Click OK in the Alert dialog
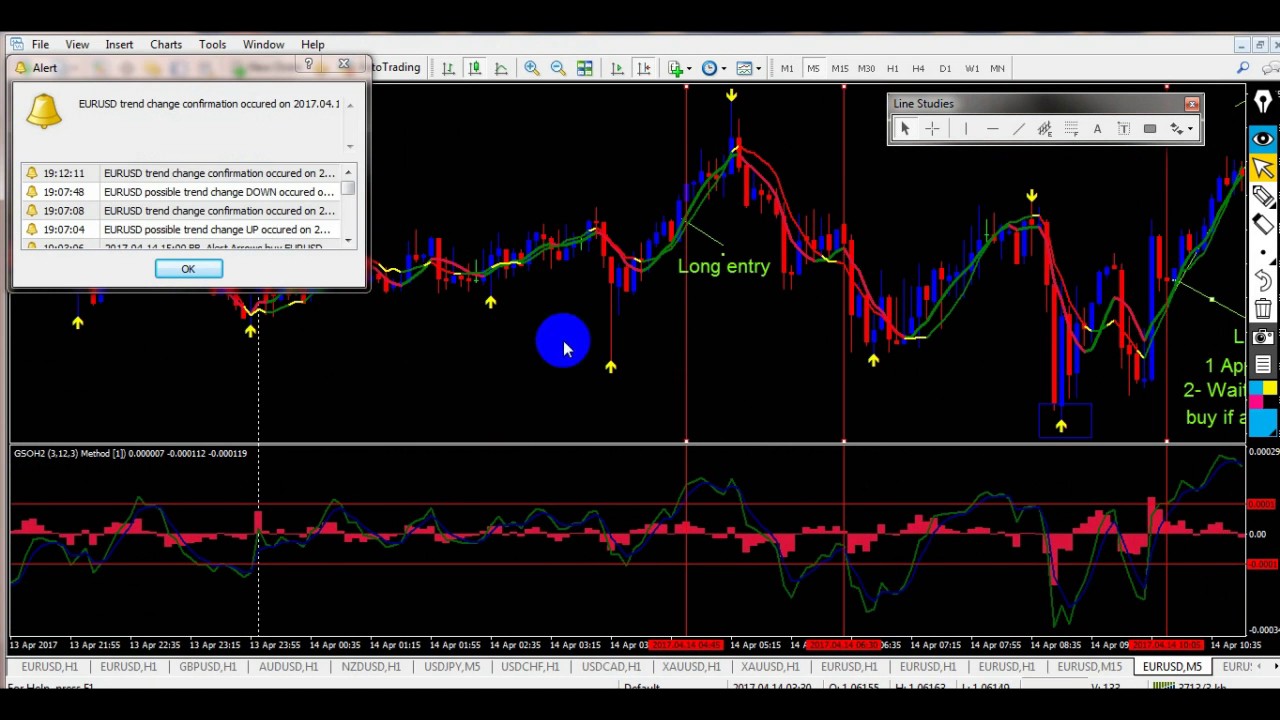The height and width of the screenshot is (720, 1280). (188, 269)
